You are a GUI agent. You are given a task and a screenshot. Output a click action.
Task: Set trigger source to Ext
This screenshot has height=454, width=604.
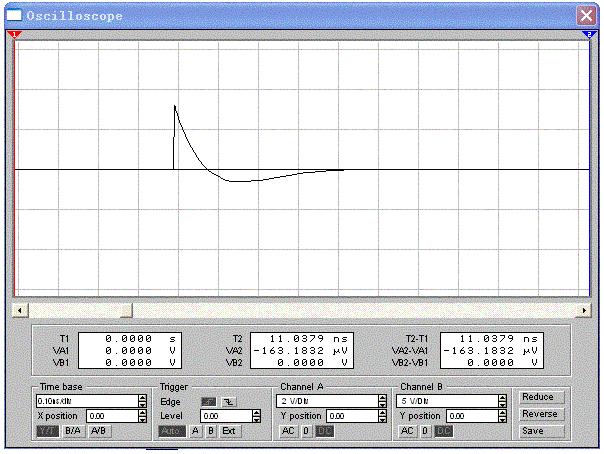(230, 431)
